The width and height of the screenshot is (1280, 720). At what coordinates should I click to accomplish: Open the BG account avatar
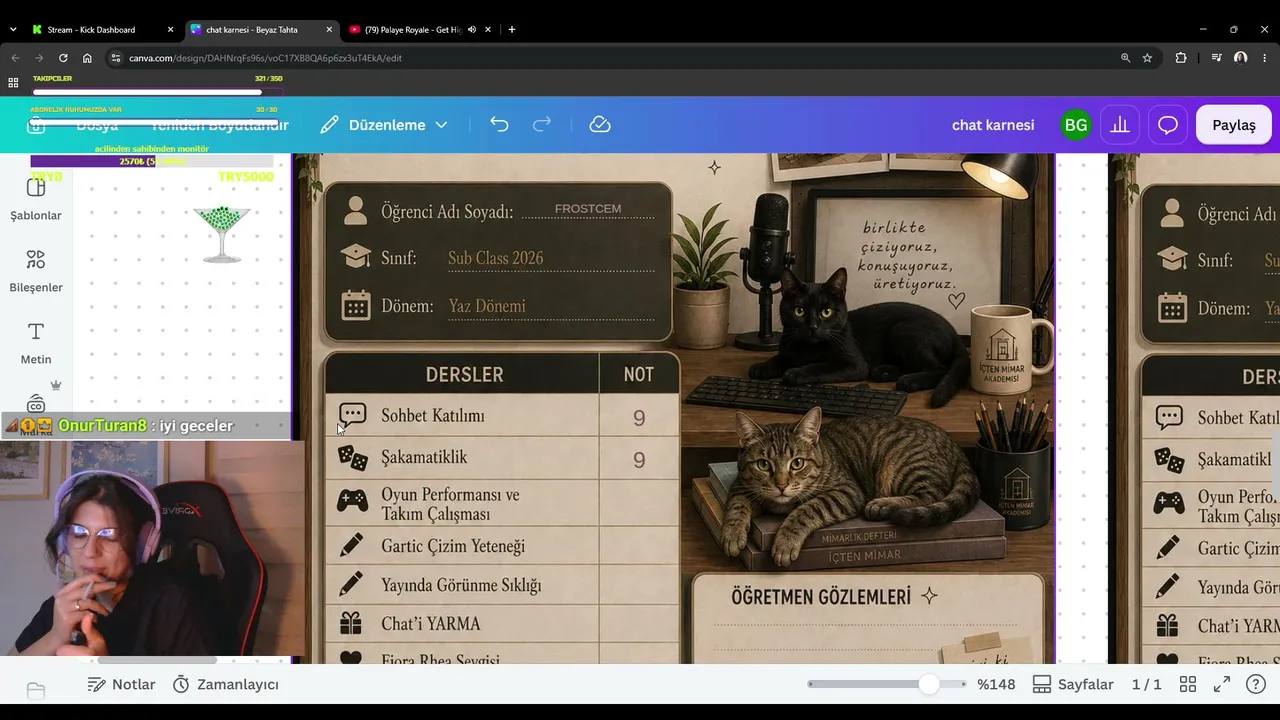1076,125
